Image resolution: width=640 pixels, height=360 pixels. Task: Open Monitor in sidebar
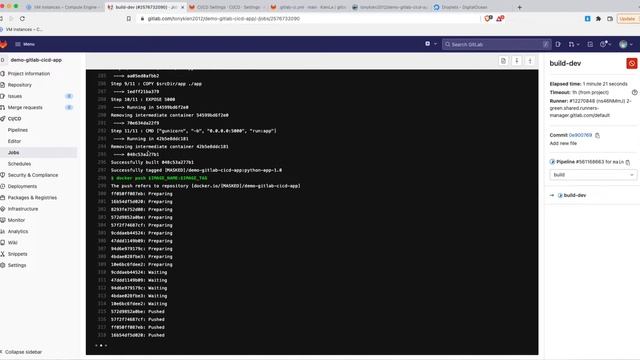(16, 220)
